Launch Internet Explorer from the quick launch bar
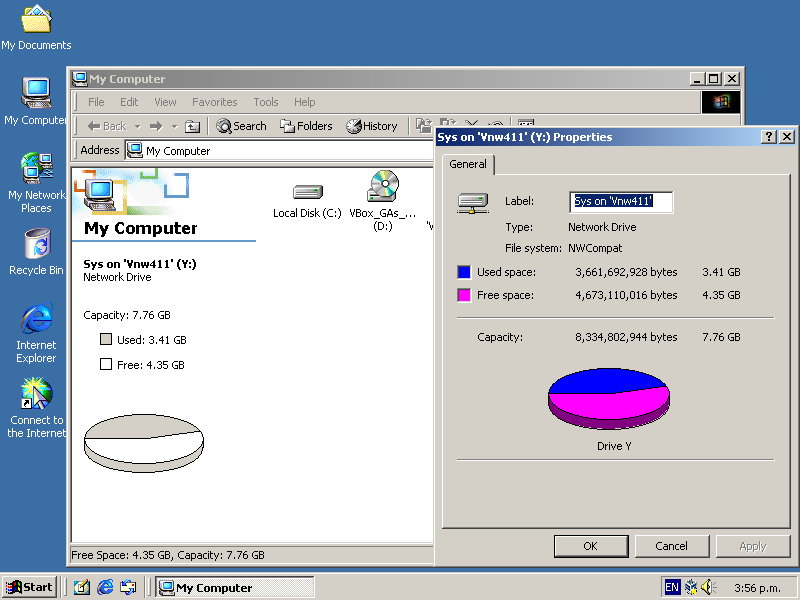Screen dimensions: 800x600 (105, 588)
